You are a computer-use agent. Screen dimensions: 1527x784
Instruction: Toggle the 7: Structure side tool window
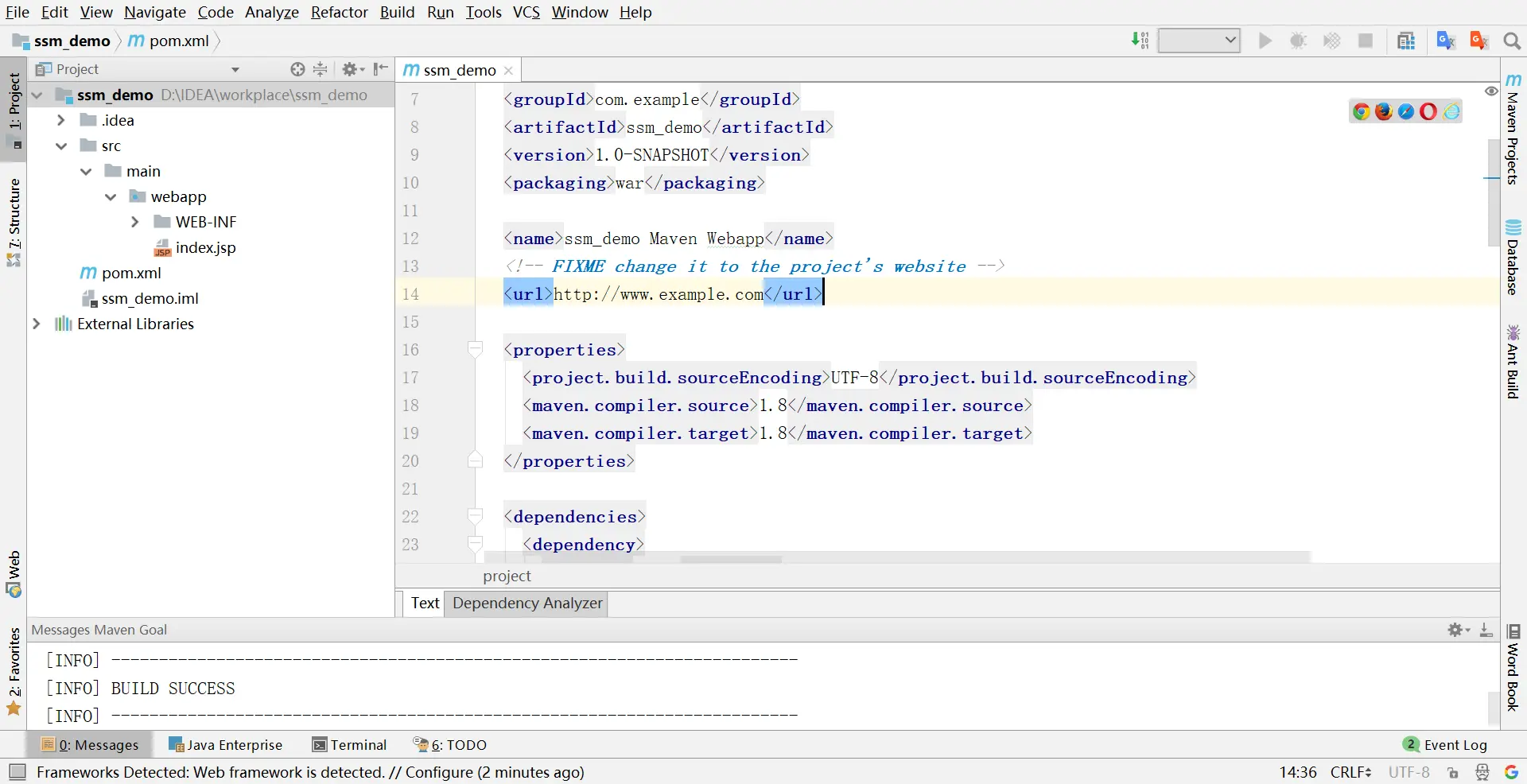click(14, 222)
